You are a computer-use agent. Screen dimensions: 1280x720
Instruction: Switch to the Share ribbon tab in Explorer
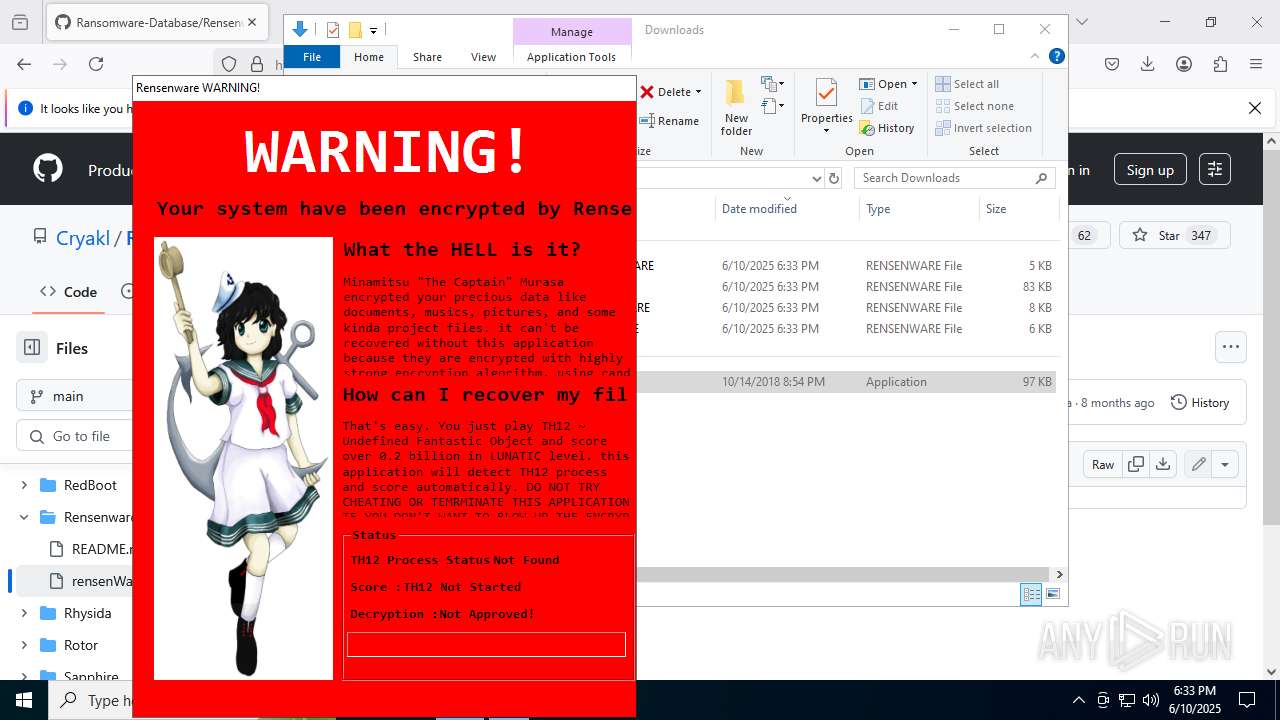coord(427,57)
